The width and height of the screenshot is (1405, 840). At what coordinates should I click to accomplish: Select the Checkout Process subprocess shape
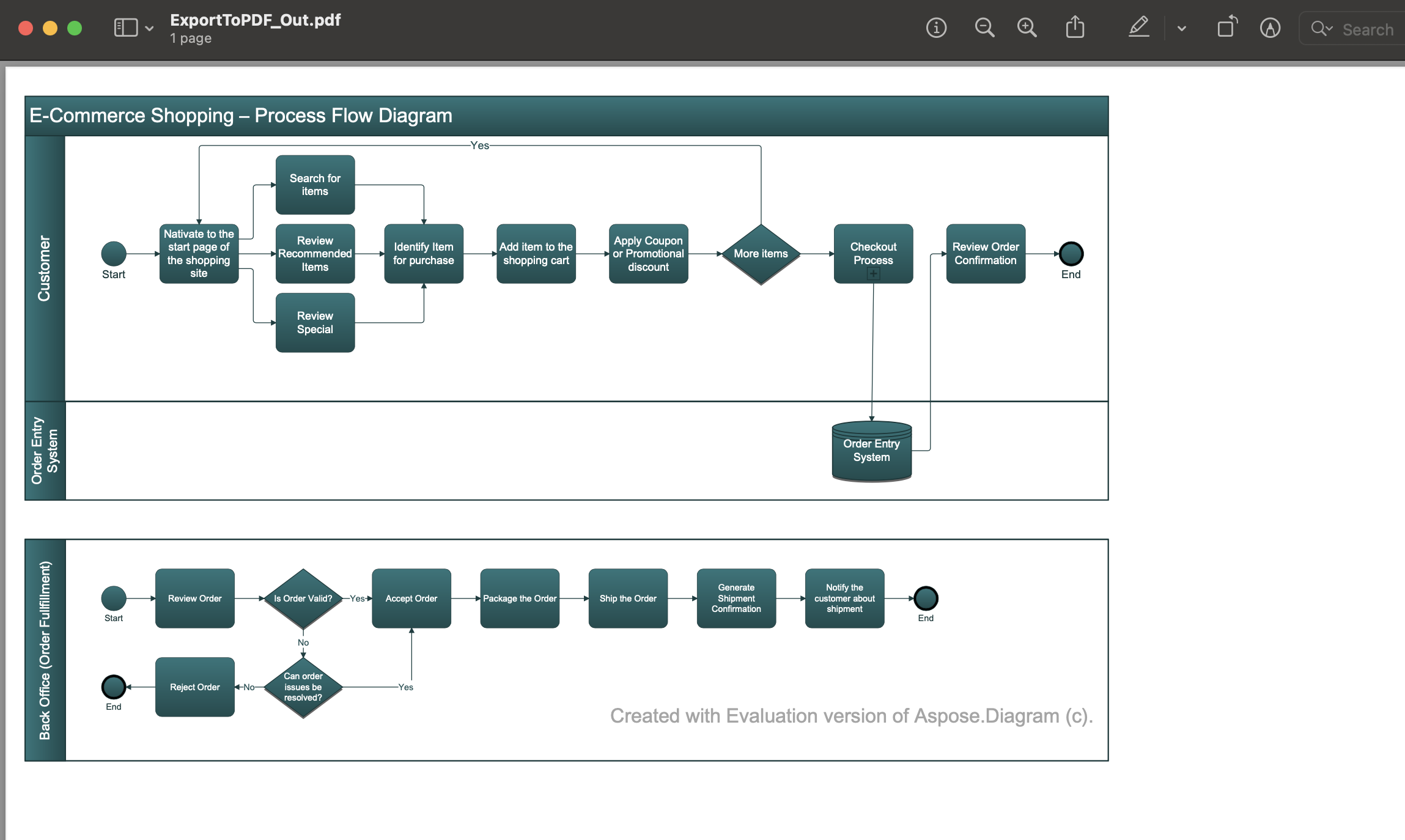[873, 253]
